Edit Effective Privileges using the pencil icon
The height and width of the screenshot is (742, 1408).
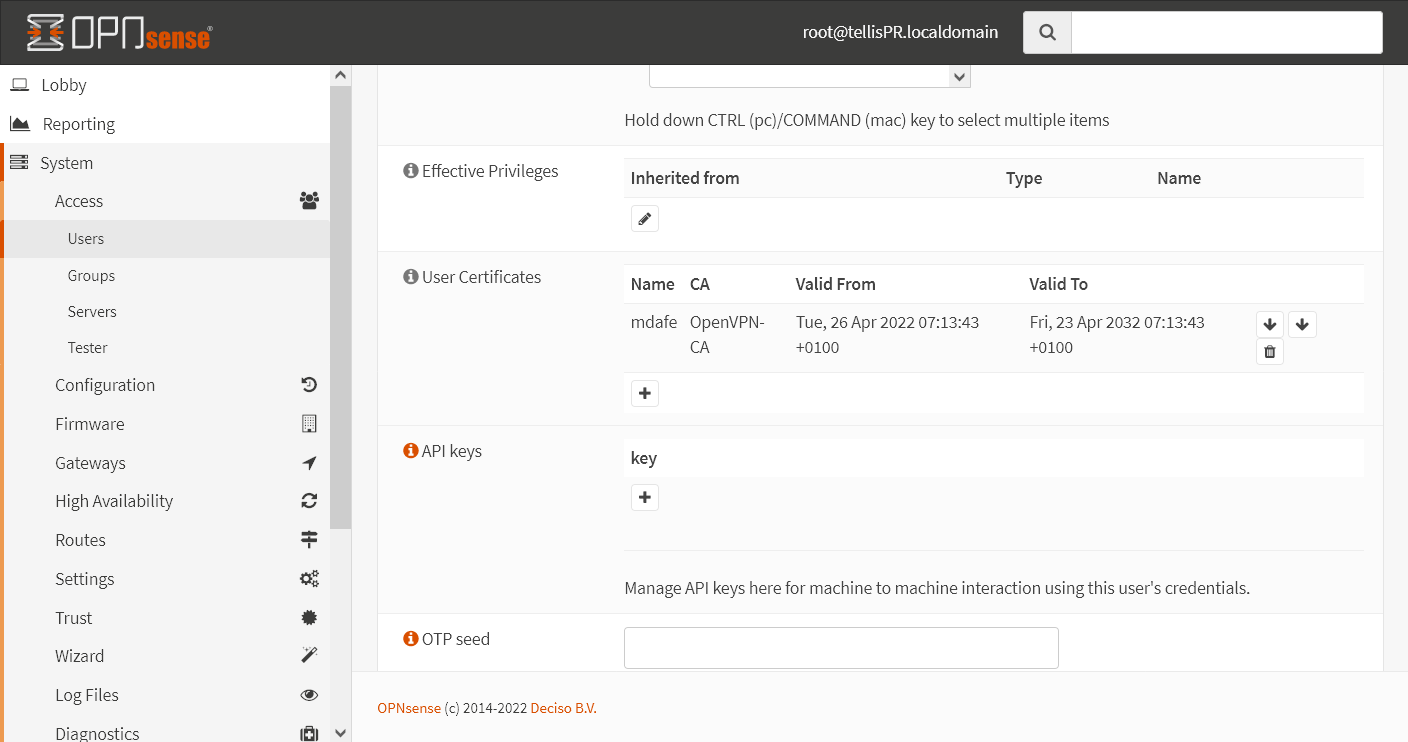[x=644, y=217]
